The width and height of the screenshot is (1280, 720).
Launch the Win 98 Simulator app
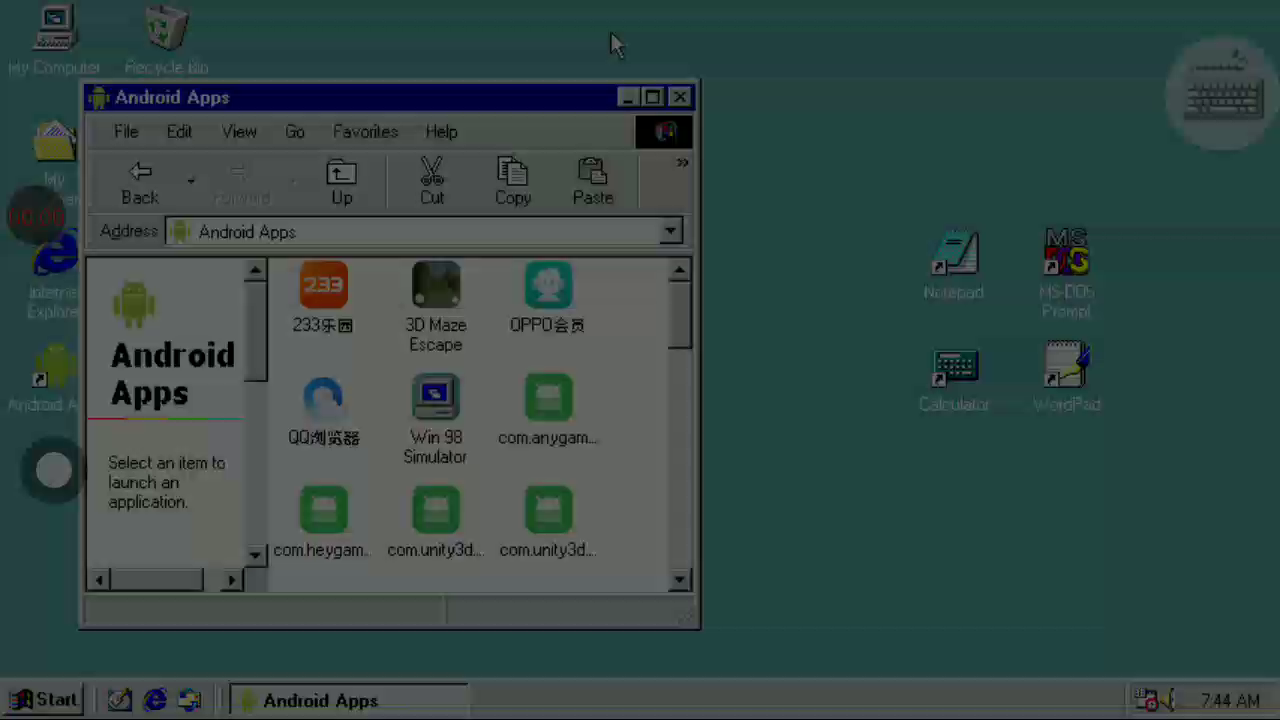tap(436, 399)
